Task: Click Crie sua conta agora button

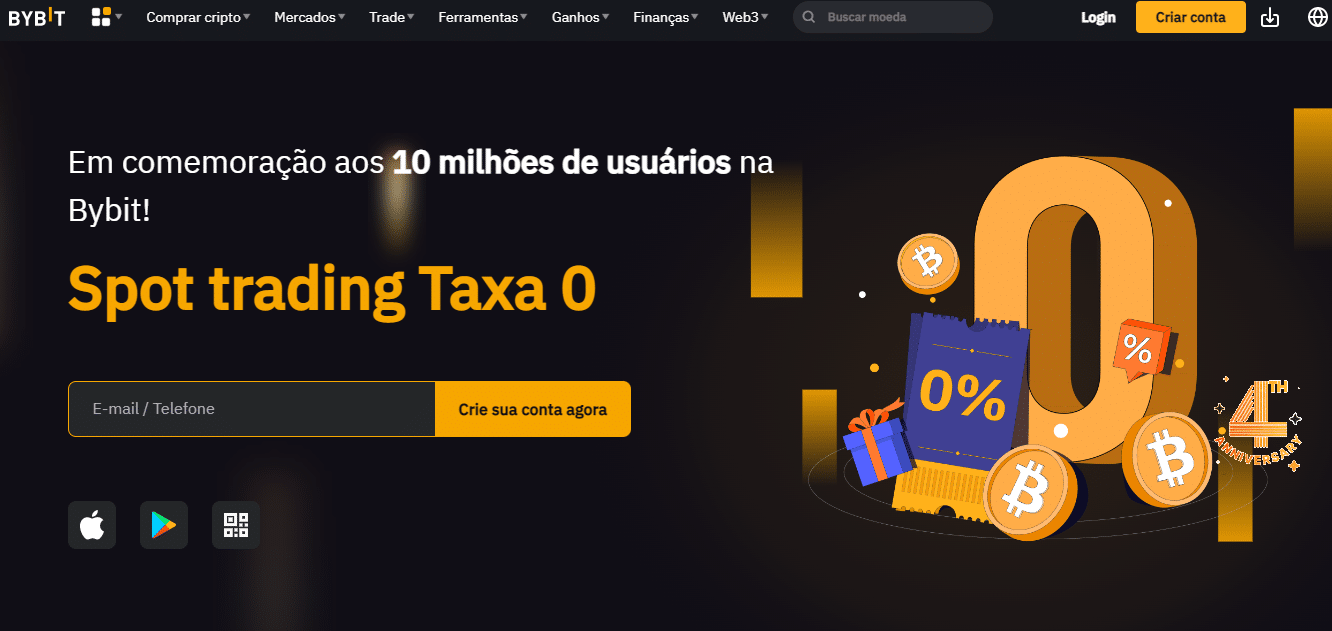Action: (x=533, y=409)
